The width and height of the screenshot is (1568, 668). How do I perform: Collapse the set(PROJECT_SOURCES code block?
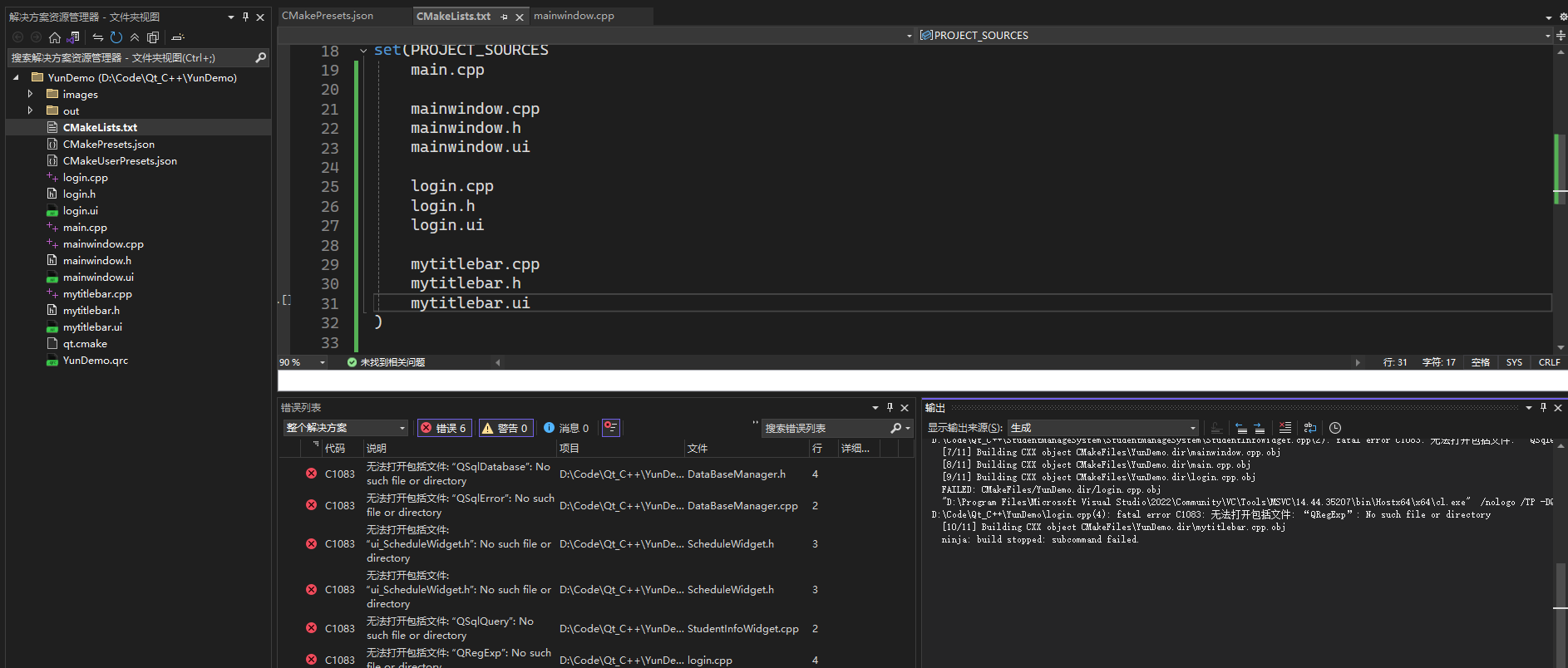(x=363, y=51)
